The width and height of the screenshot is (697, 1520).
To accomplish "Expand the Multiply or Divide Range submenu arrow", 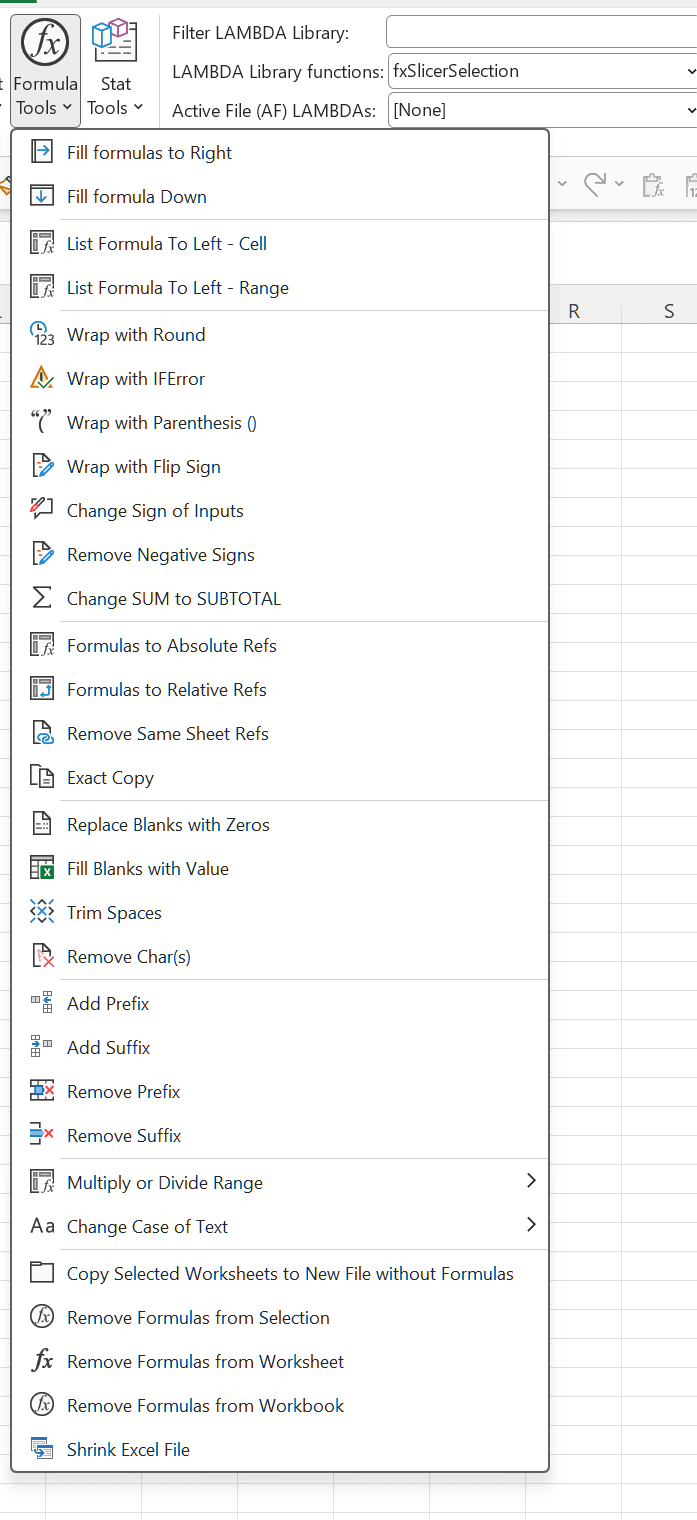I will [531, 1181].
